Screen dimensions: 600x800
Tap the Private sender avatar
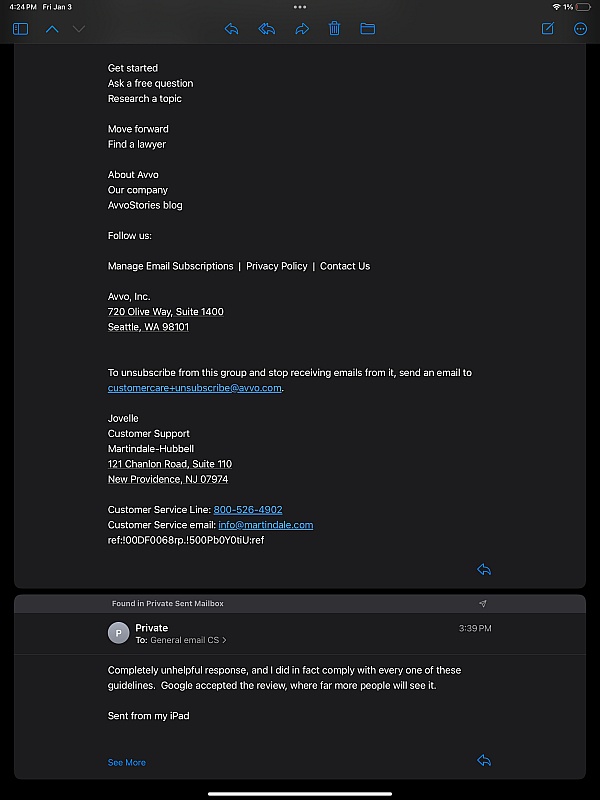point(119,633)
